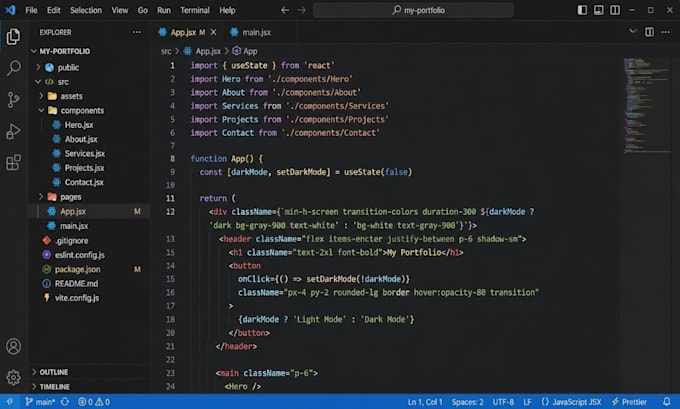This screenshot has height=409, width=680.
Task: Go forward with the navigation arrow
Action: (301, 10)
